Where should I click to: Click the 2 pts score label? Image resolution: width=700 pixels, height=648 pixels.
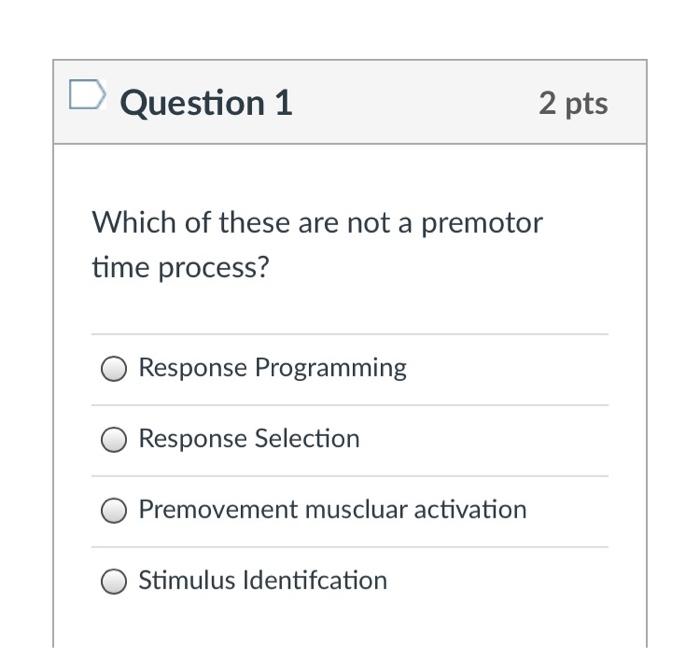[573, 104]
